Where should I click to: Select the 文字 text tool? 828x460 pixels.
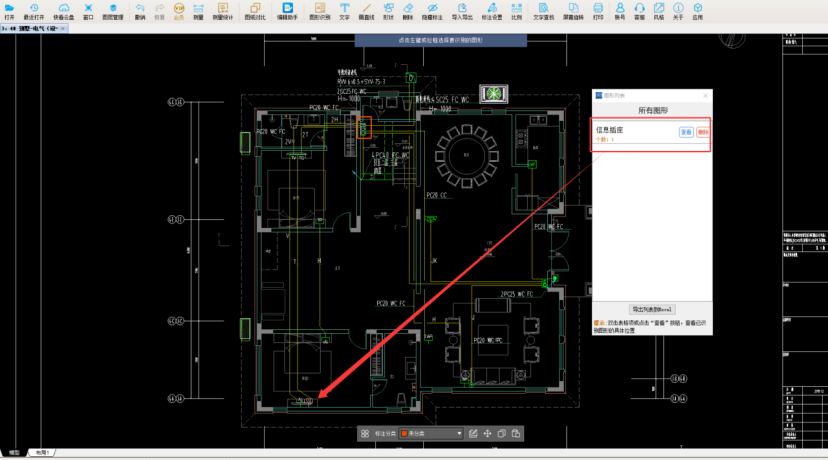[x=345, y=10]
